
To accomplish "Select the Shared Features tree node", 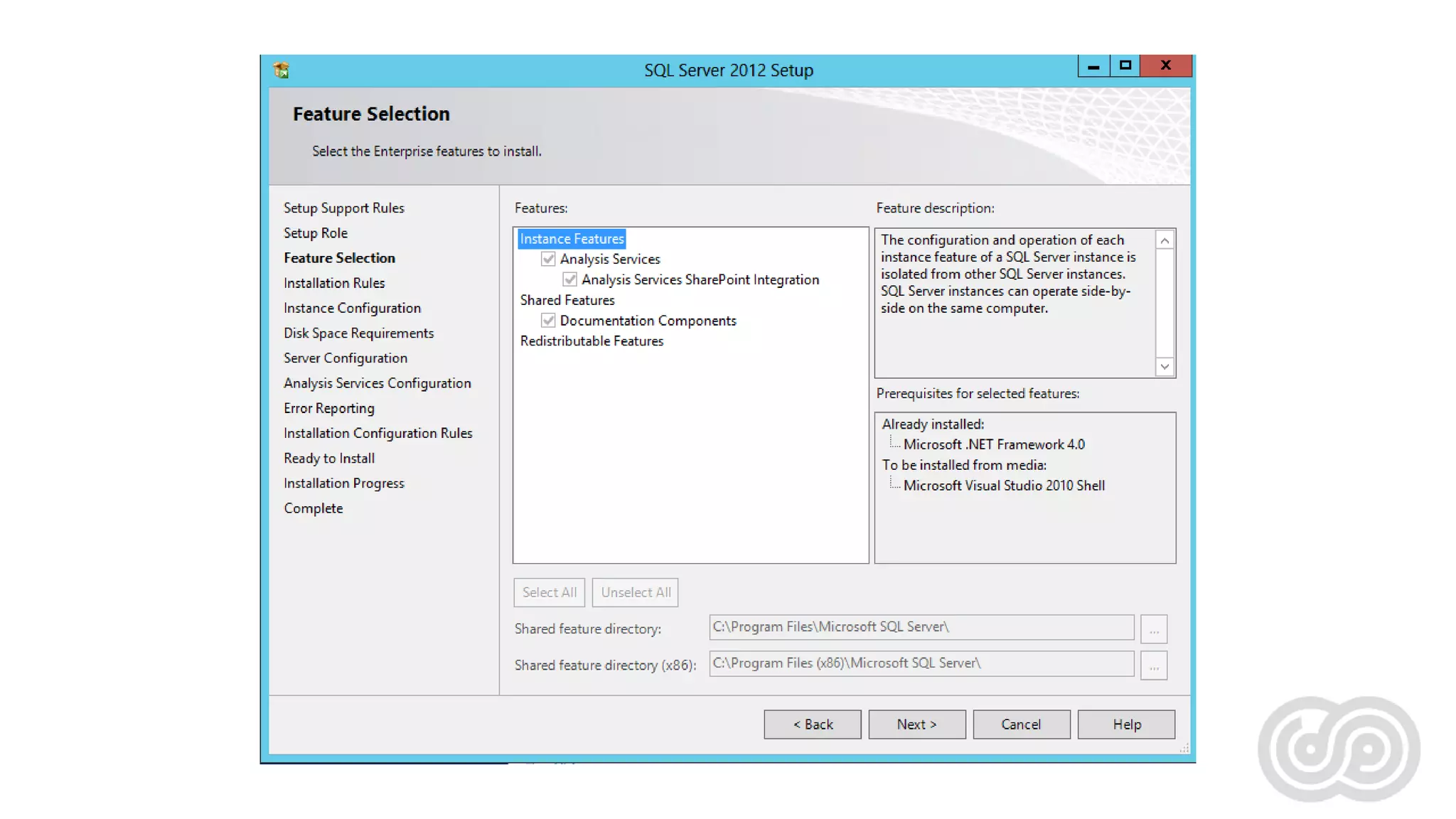I will (567, 300).
